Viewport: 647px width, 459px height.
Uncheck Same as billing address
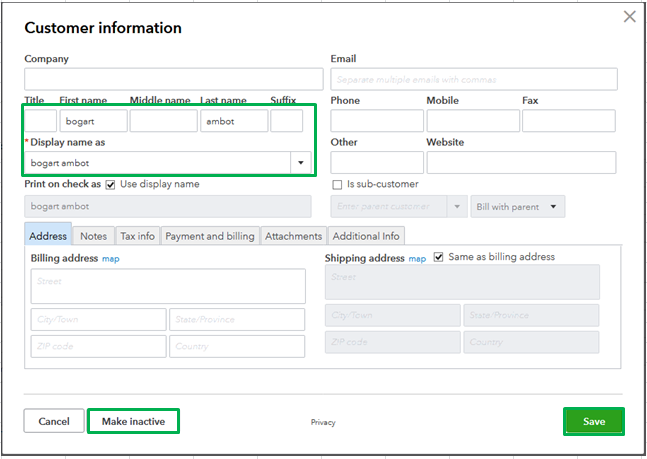click(439, 257)
